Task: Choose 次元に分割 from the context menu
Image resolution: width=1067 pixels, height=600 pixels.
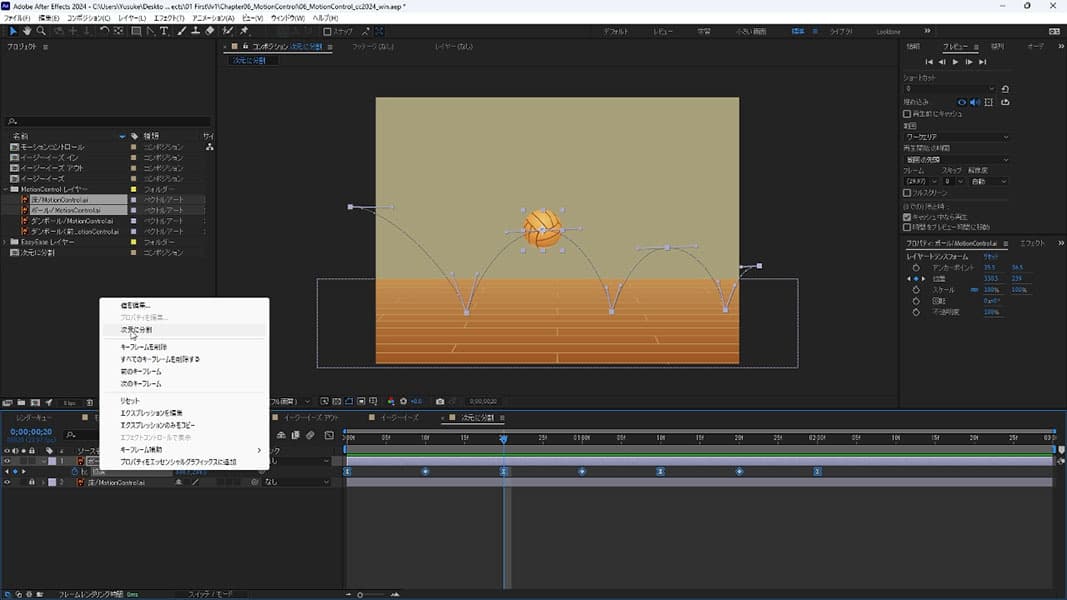Action: [x=137, y=329]
